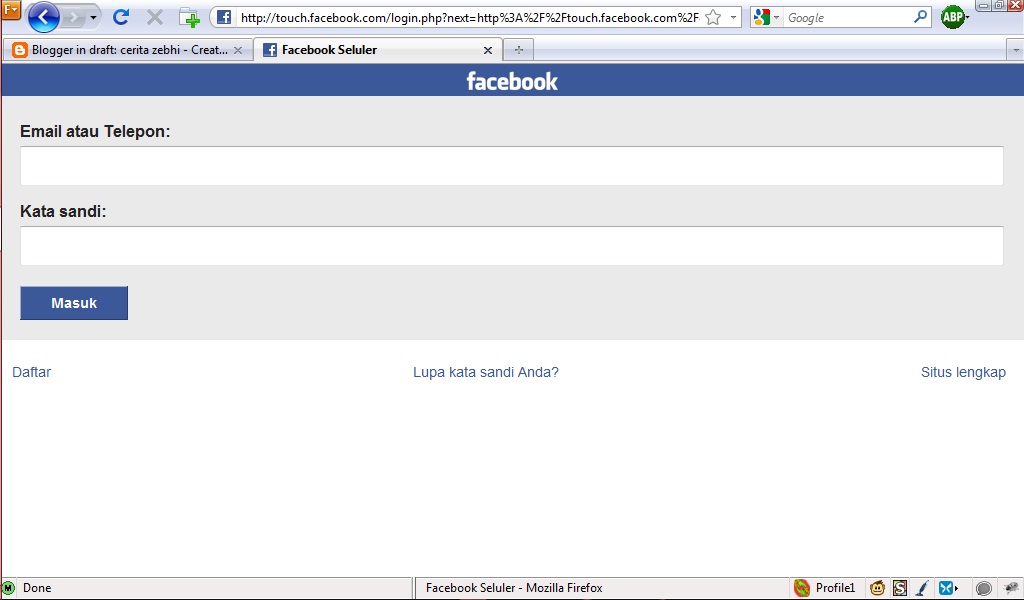Click the touch.facebook.com URL field

(469, 18)
